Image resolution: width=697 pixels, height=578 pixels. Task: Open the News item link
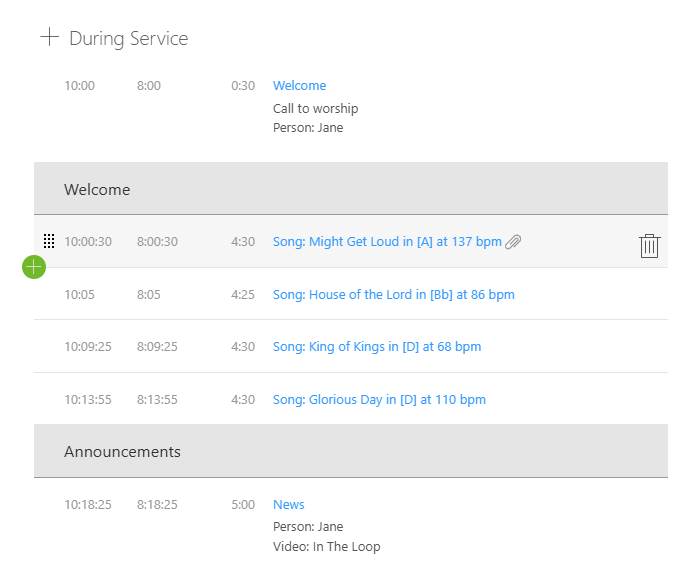pos(288,505)
